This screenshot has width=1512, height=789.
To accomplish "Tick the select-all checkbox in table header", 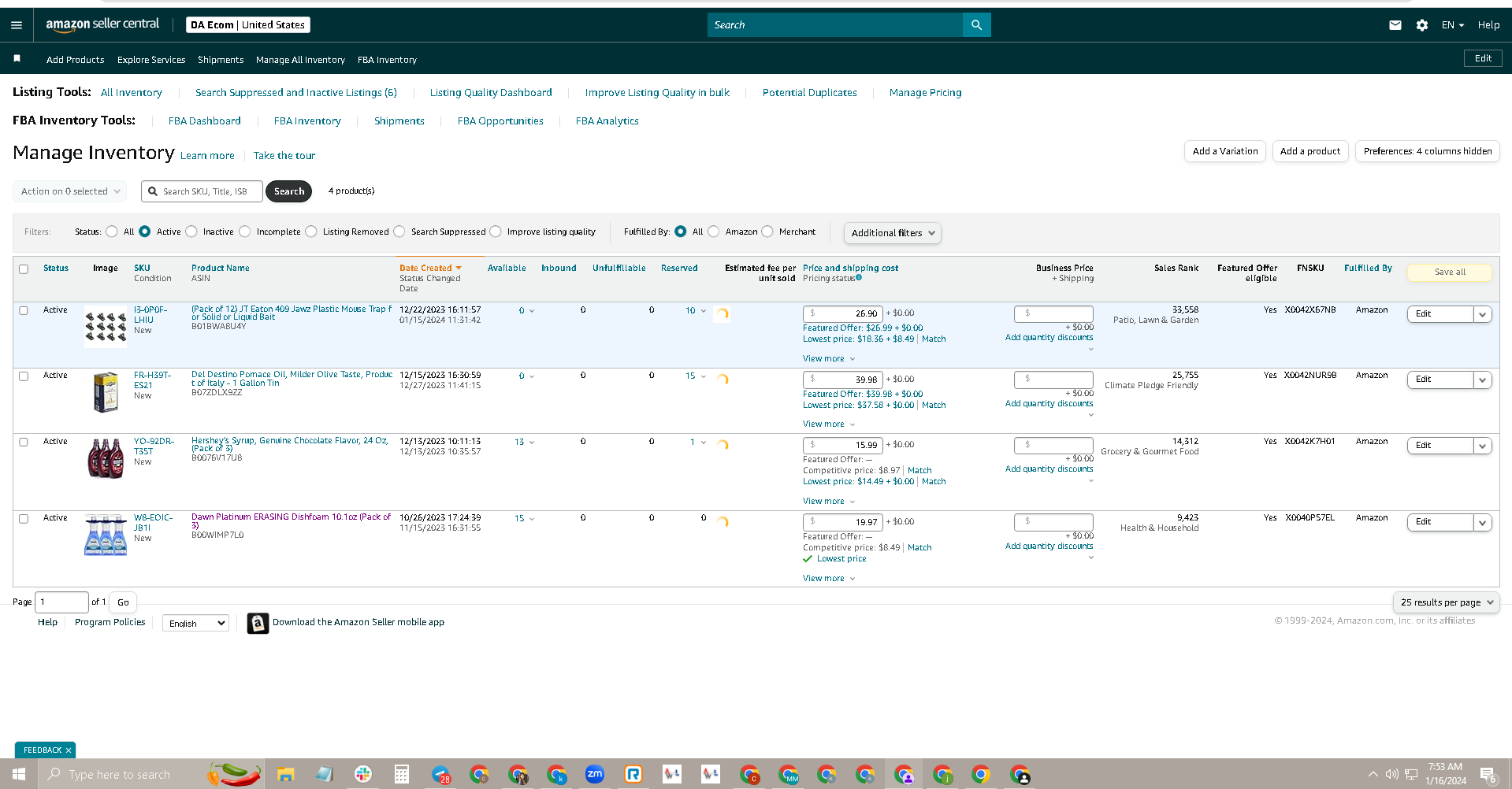I will 24,269.
